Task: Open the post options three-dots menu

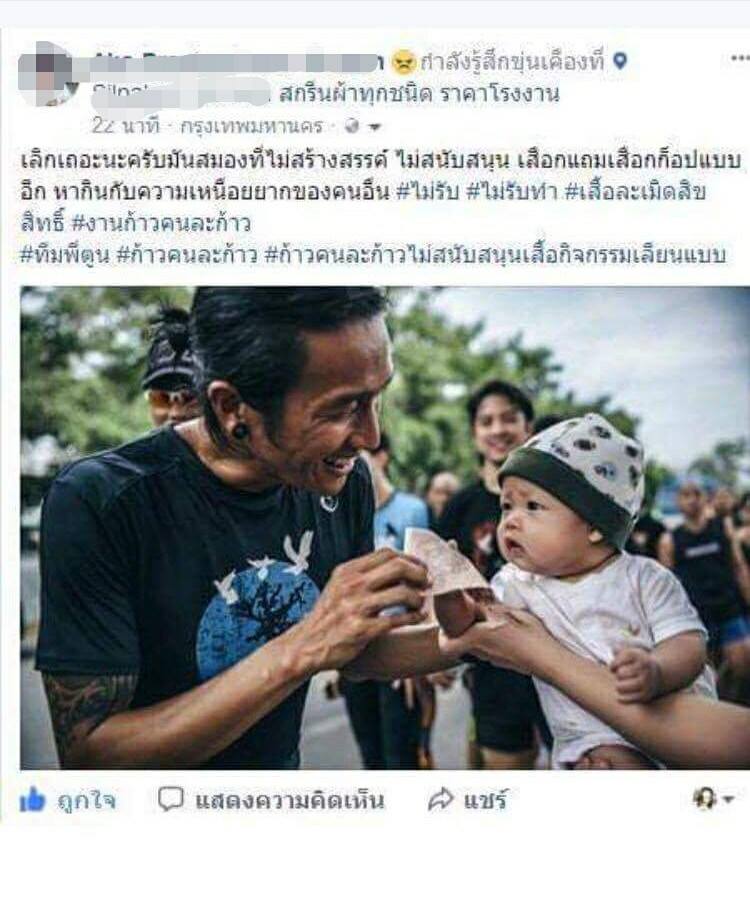Action: pyautogui.click(x=740, y=58)
